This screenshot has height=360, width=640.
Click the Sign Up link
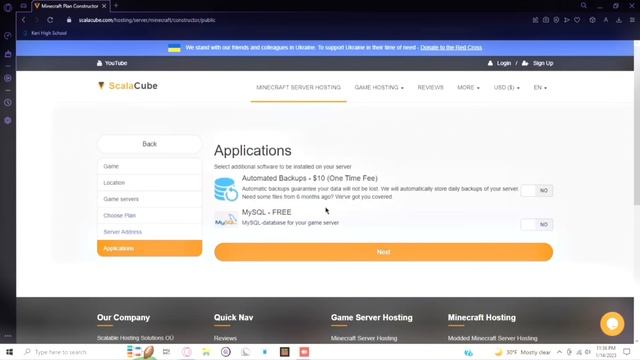[x=538, y=63]
